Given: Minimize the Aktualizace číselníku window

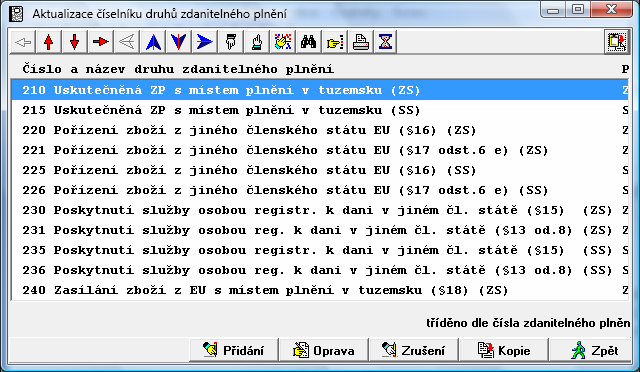Looking at the screenshot, I should tap(553, 10).
